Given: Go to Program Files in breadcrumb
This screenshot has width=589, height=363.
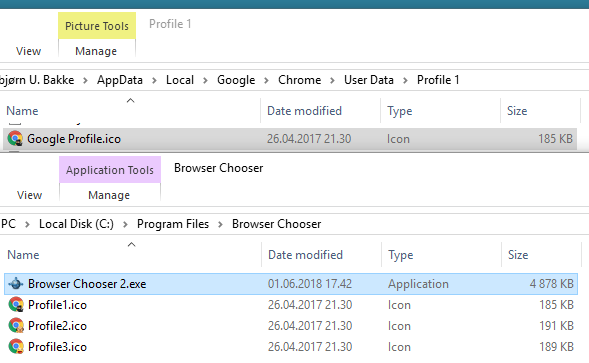Looking at the screenshot, I should tap(173, 224).
